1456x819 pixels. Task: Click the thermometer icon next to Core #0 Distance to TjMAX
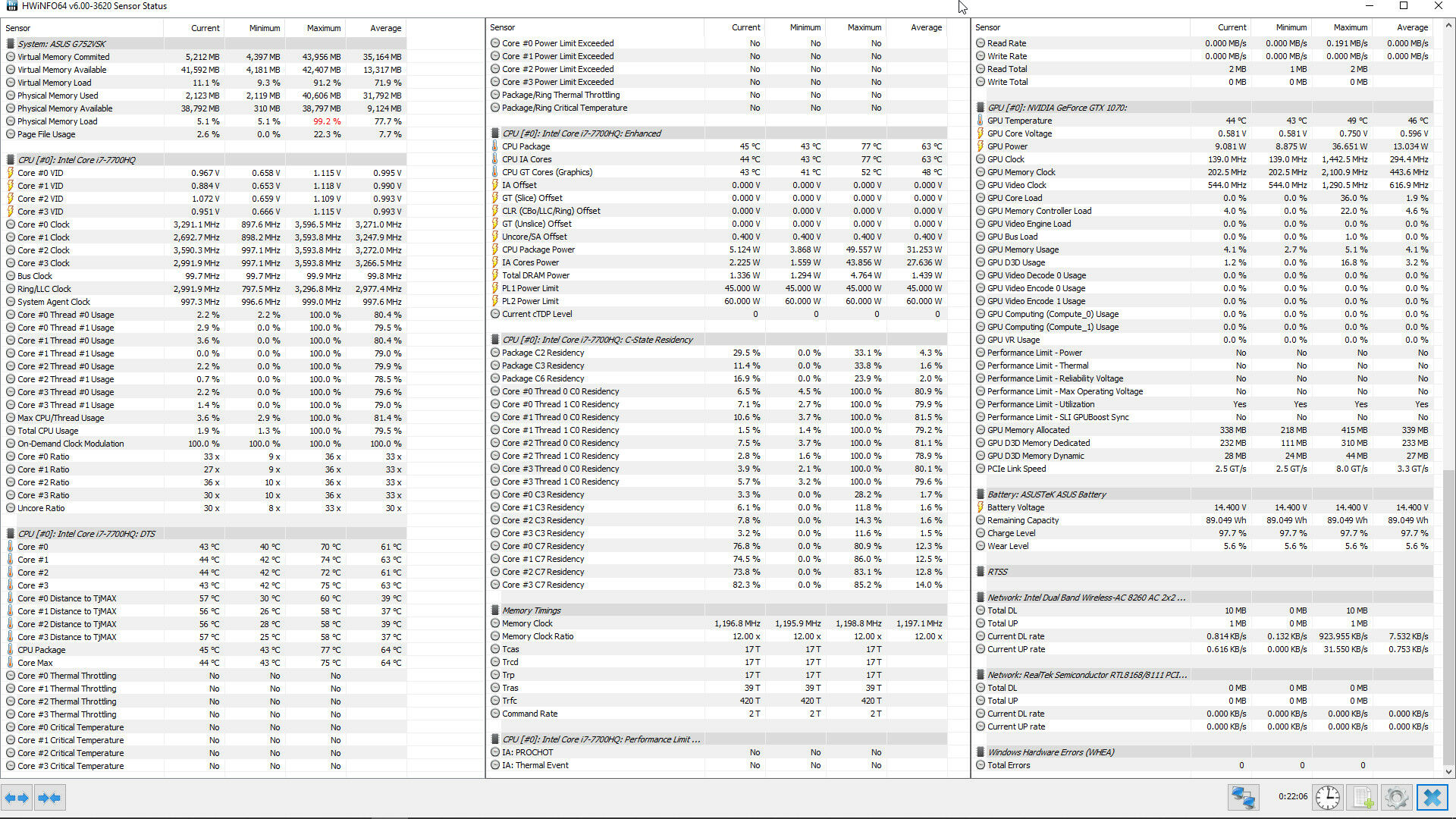(x=11, y=598)
